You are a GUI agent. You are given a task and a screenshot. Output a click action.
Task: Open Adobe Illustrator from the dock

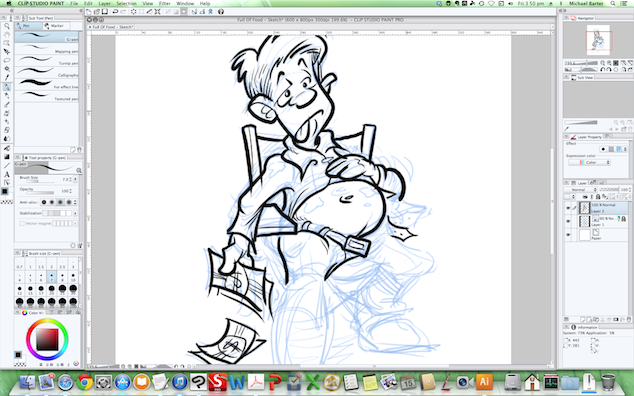pos(484,381)
